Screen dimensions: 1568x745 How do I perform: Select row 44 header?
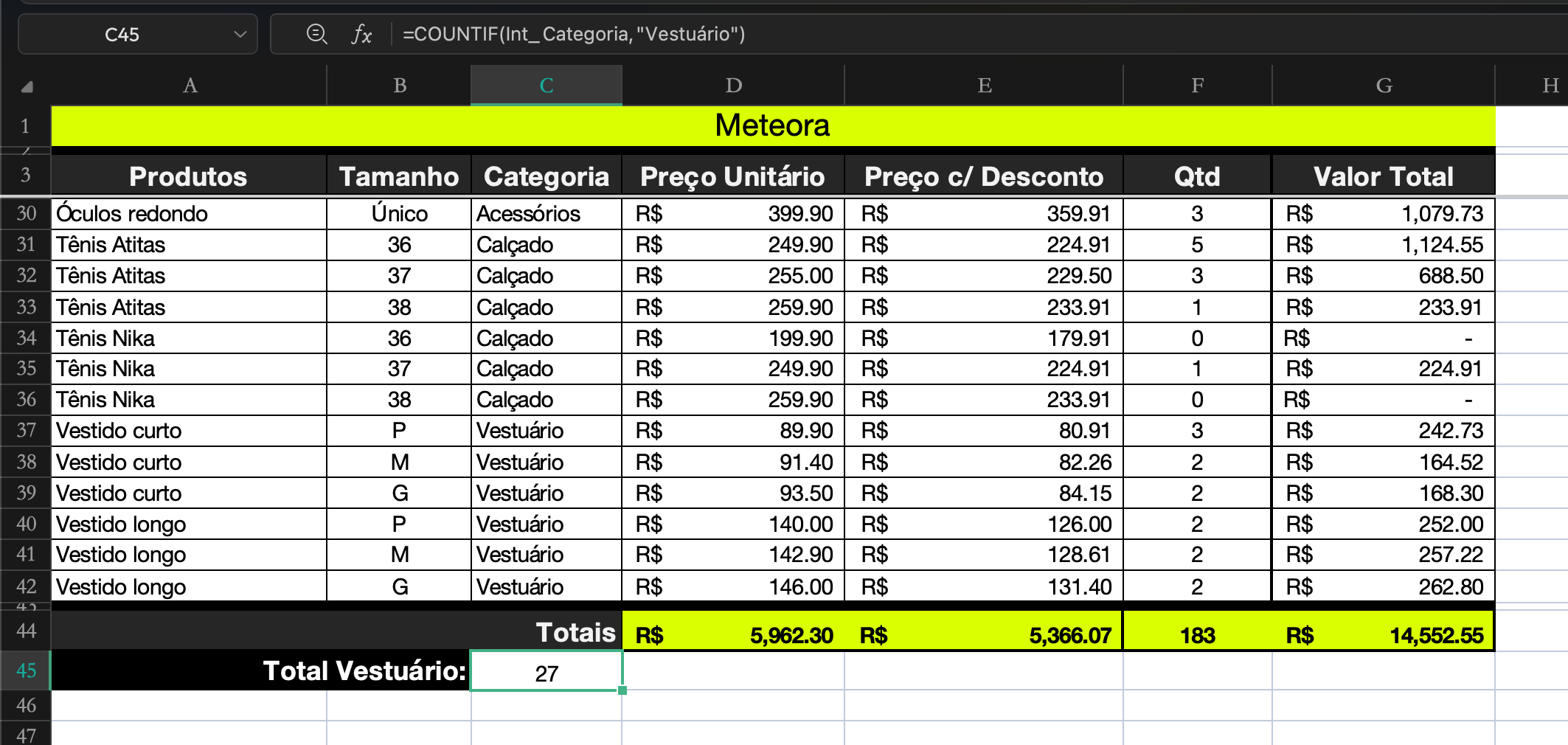[x=26, y=631]
